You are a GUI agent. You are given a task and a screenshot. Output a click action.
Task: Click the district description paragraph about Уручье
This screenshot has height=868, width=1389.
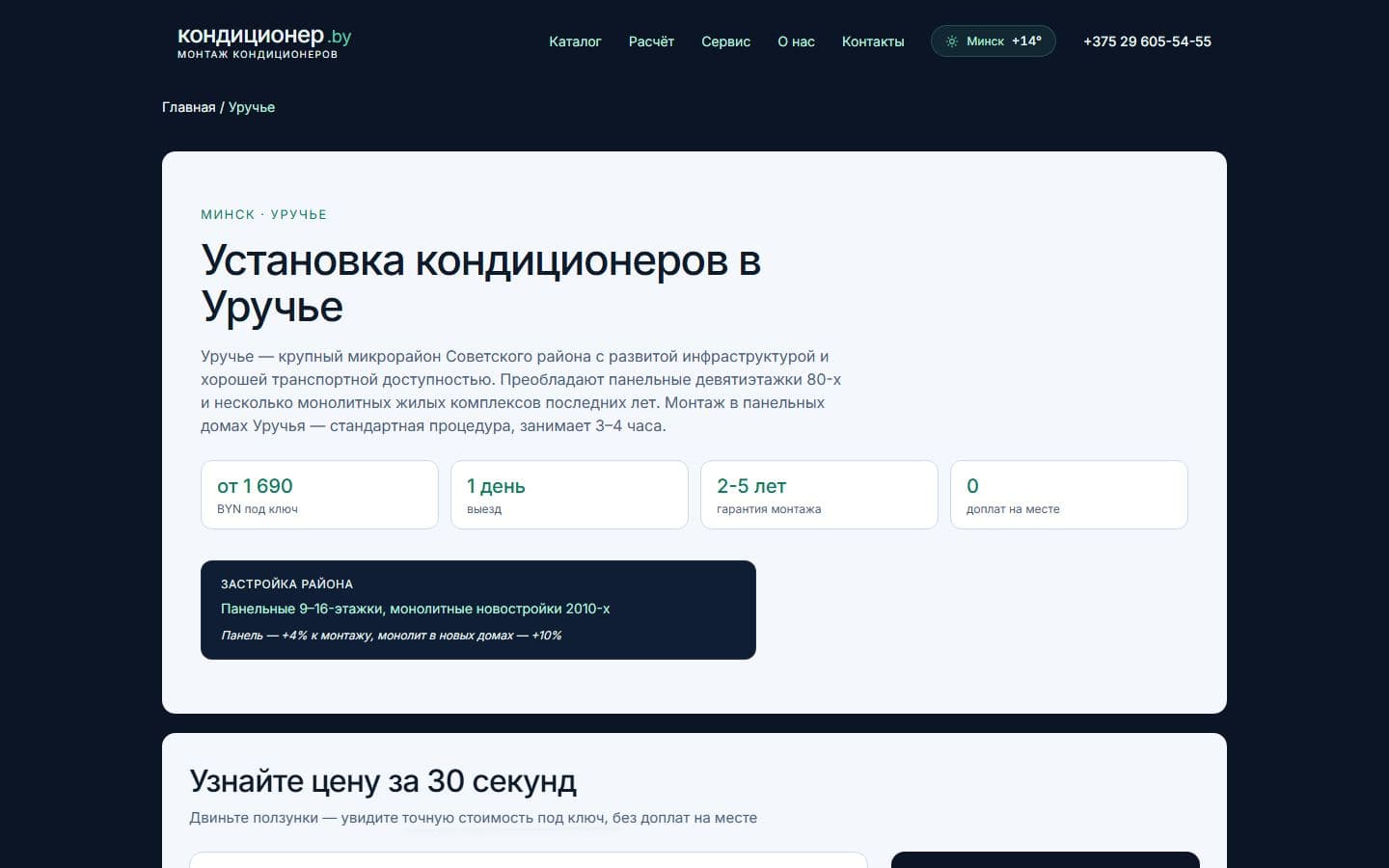point(521,391)
